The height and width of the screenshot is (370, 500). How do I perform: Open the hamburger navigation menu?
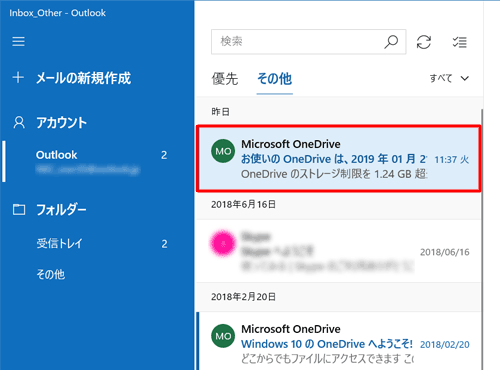click(18, 42)
